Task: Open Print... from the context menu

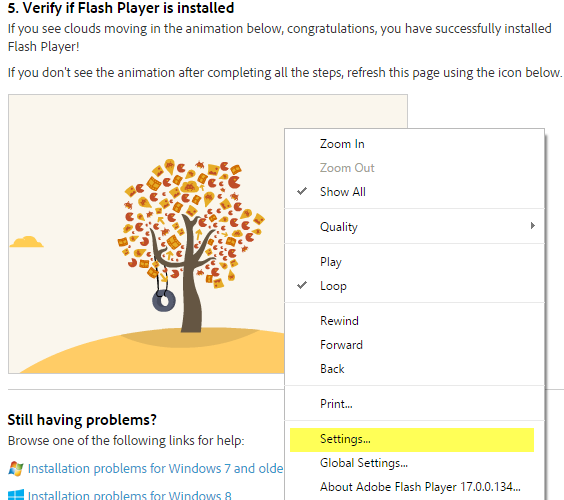Action: coord(414,404)
